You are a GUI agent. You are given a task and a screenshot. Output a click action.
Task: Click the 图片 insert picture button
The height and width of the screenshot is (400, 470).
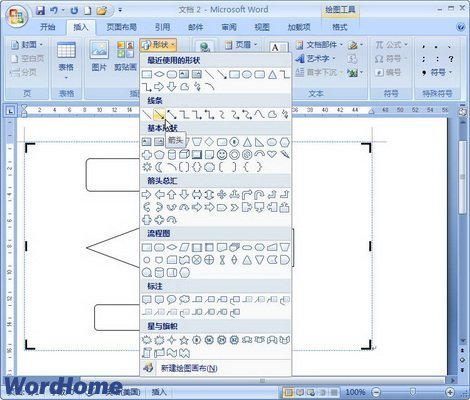pyautogui.click(x=99, y=56)
